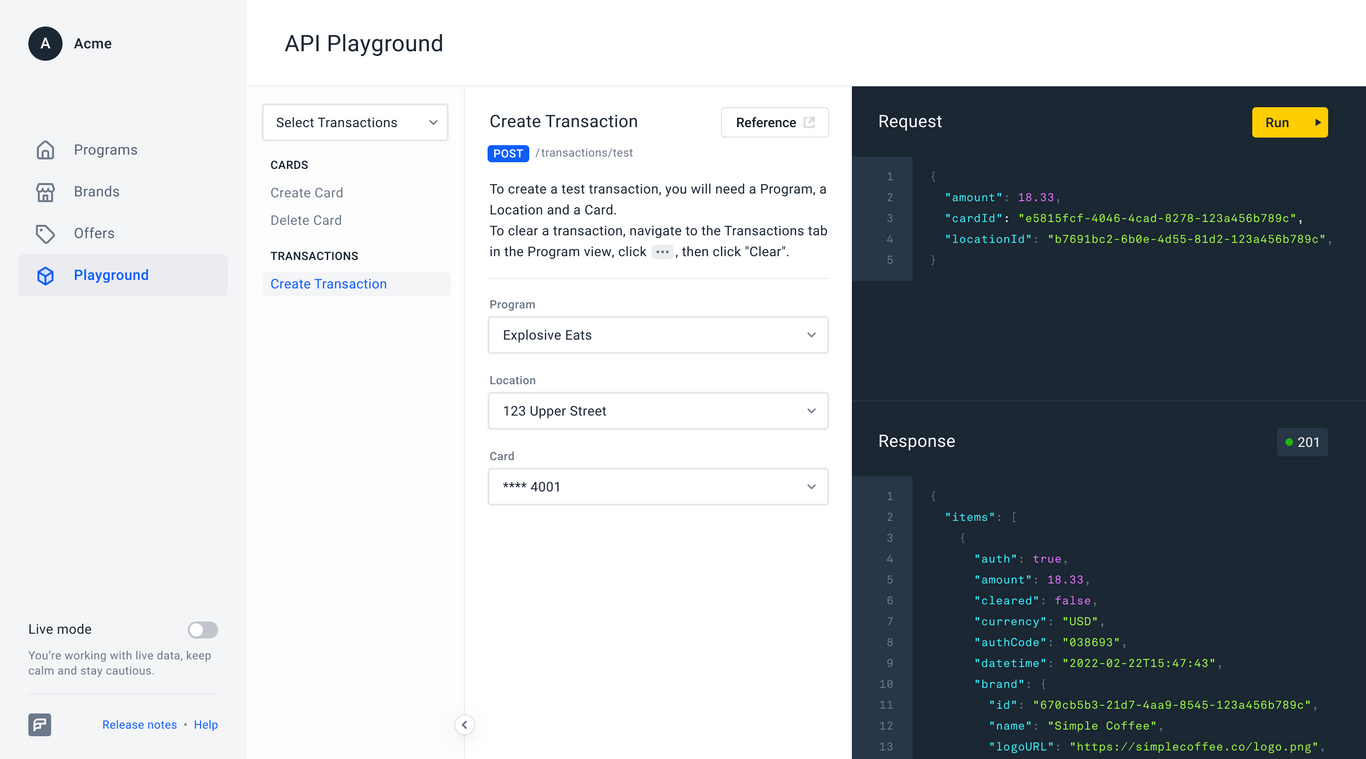The width and height of the screenshot is (1366, 759).
Task: Click the Acme circular logo avatar
Action: pos(45,43)
